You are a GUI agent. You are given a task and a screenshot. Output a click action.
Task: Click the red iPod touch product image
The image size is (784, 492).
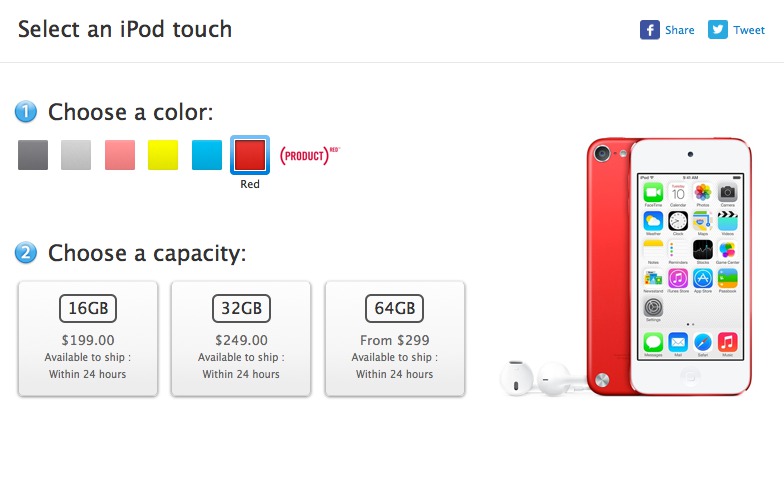[x=670, y=265]
